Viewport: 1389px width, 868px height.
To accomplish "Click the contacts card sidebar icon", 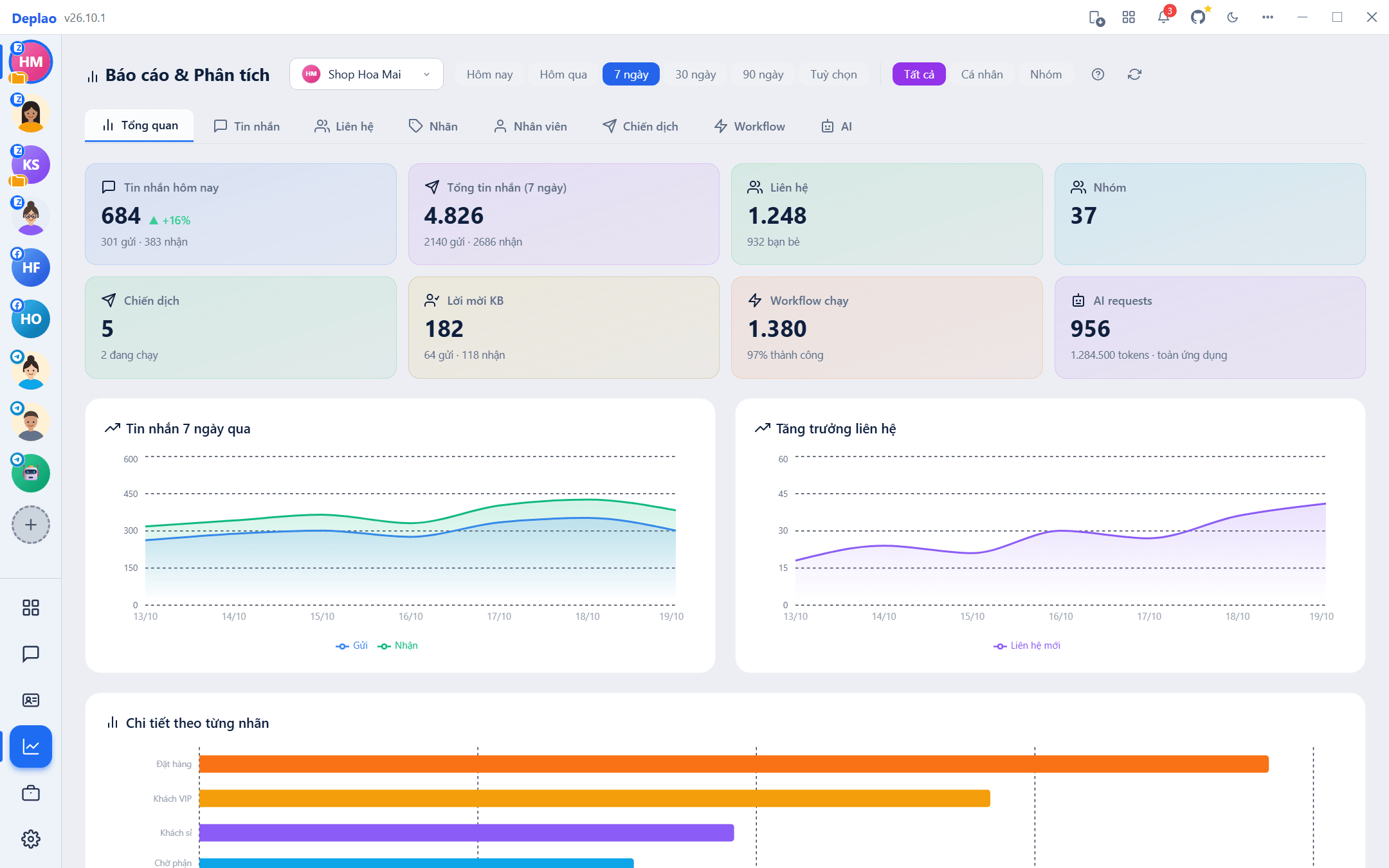I will (x=31, y=700).
